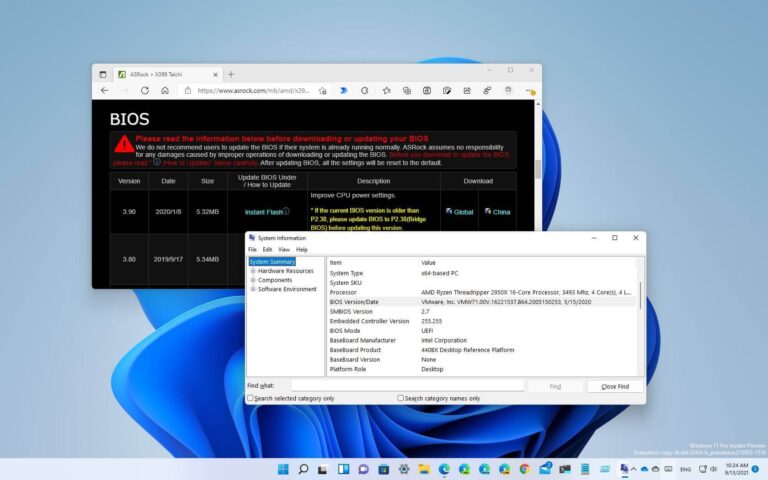Select the Processor row
Viewport: 768px width, 480px height.
(481, 292)
